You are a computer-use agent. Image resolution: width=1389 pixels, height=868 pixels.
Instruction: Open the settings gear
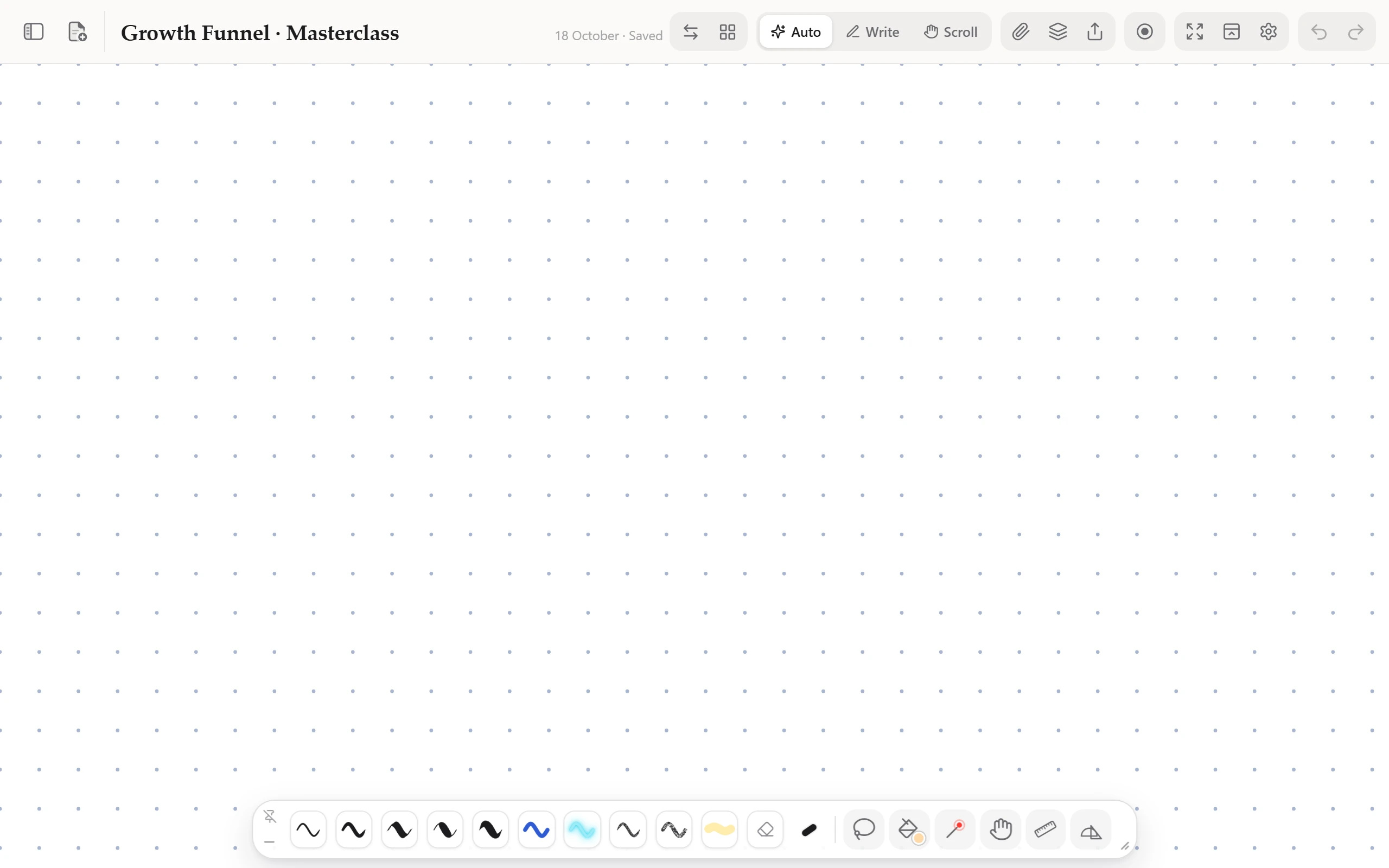click(1269, 31)
